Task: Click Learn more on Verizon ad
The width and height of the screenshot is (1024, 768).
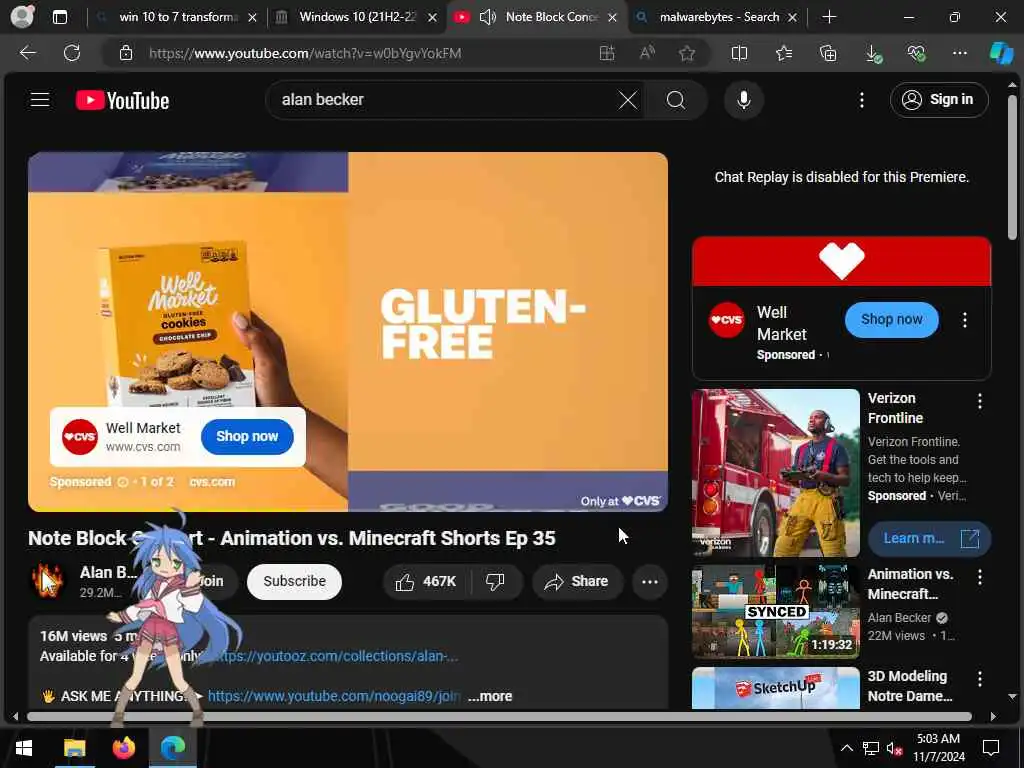Action: (929, 538)
